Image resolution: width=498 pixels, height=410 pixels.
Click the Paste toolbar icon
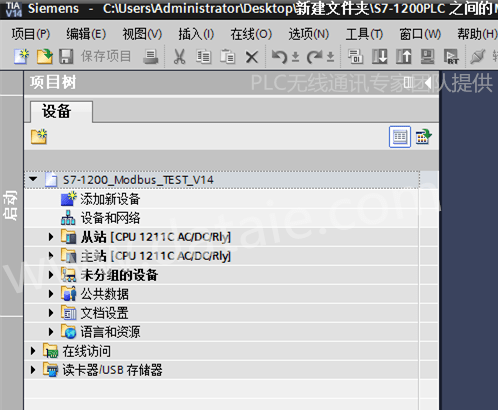(x=227, y=56)
